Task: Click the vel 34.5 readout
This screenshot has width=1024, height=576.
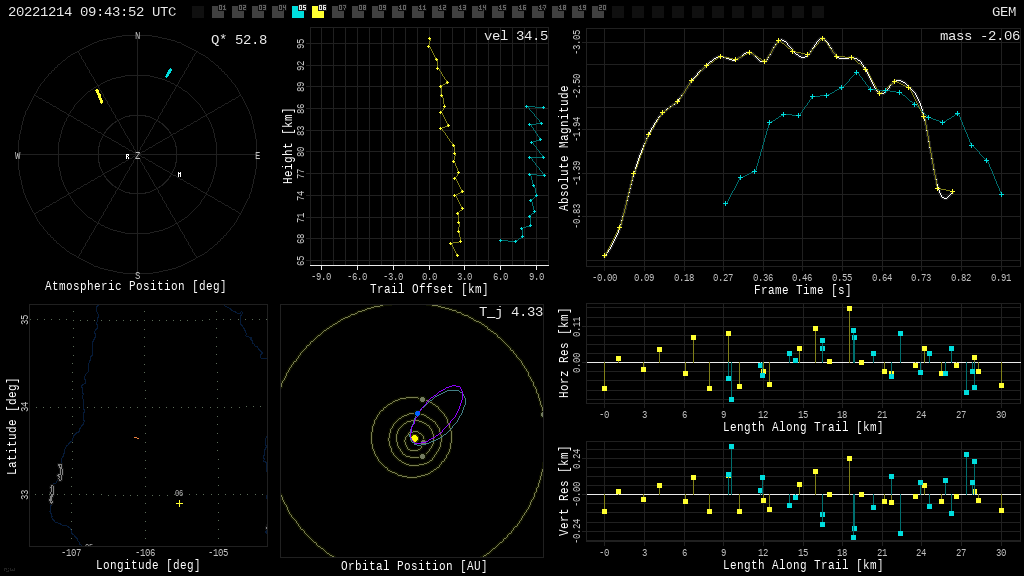Action: (515, 36)
